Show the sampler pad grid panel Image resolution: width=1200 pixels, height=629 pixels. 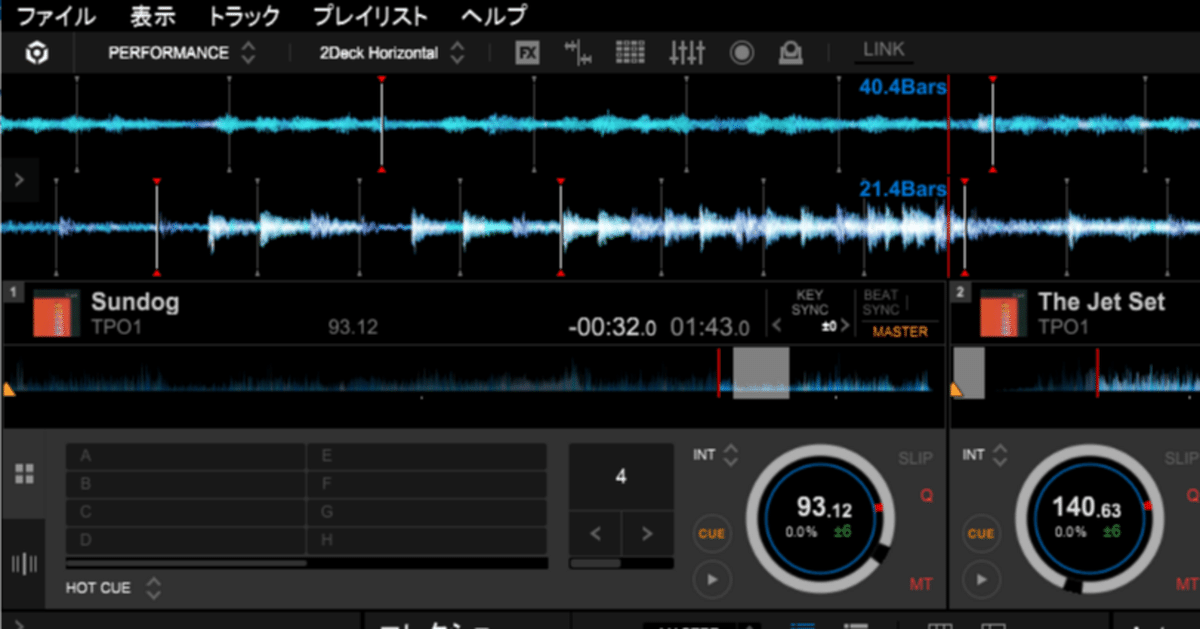coord(630,53)
